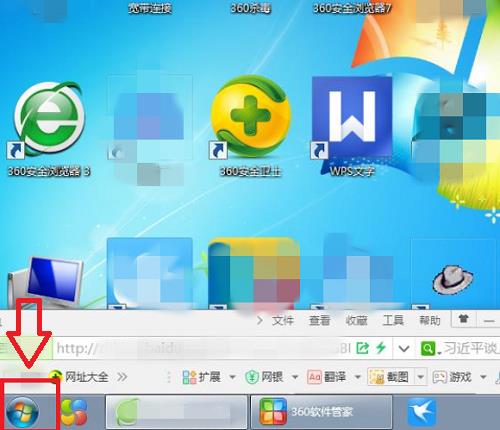Expand the 网银 dropdown arrow
The width and height of the screenshot is (500, 430).
[295, 377]
